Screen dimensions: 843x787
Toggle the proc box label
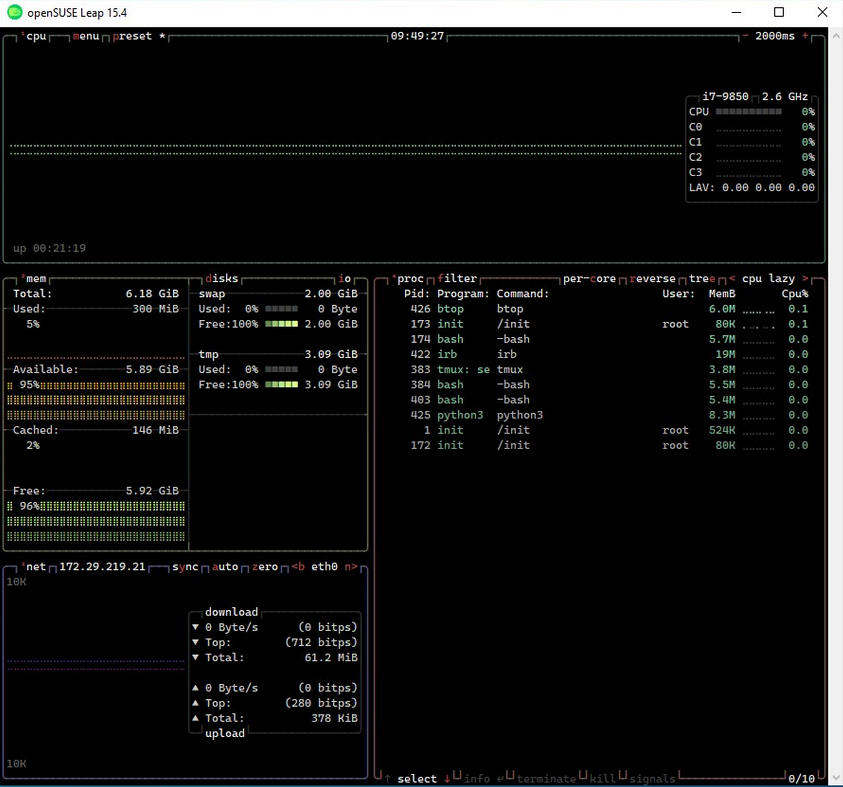coord(410,278)
